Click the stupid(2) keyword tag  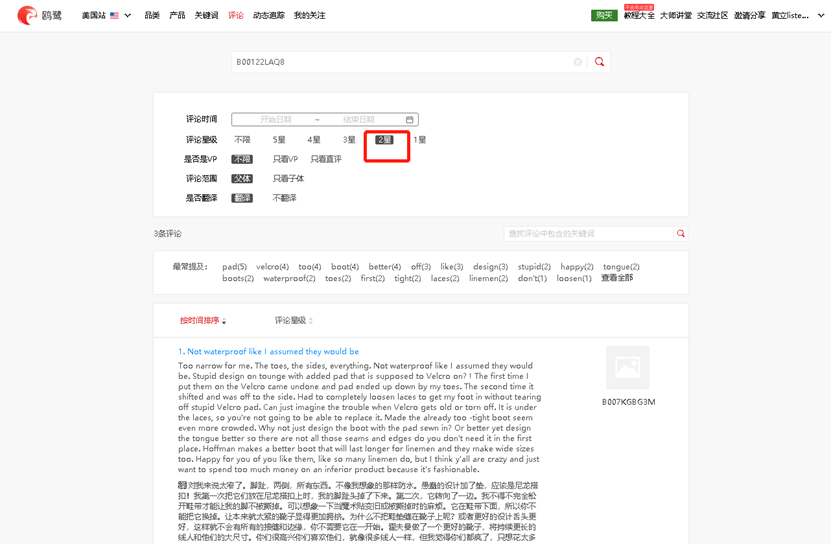point(534,267)
